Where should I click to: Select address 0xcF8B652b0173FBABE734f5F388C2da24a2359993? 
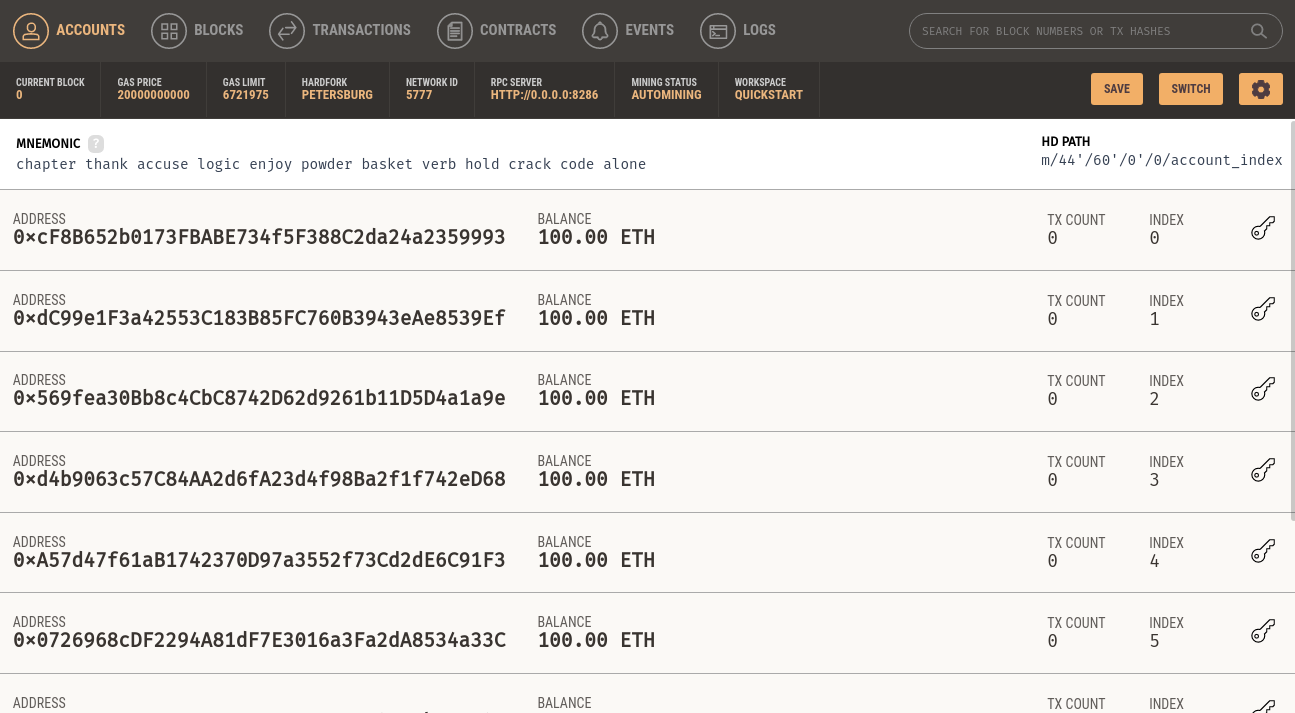[x=259, y=237]
